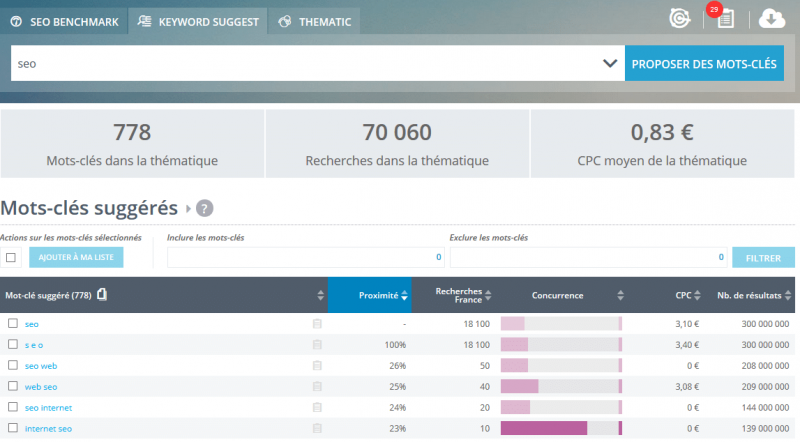Click the list icon in 'internet seo' row

point(317,429)
